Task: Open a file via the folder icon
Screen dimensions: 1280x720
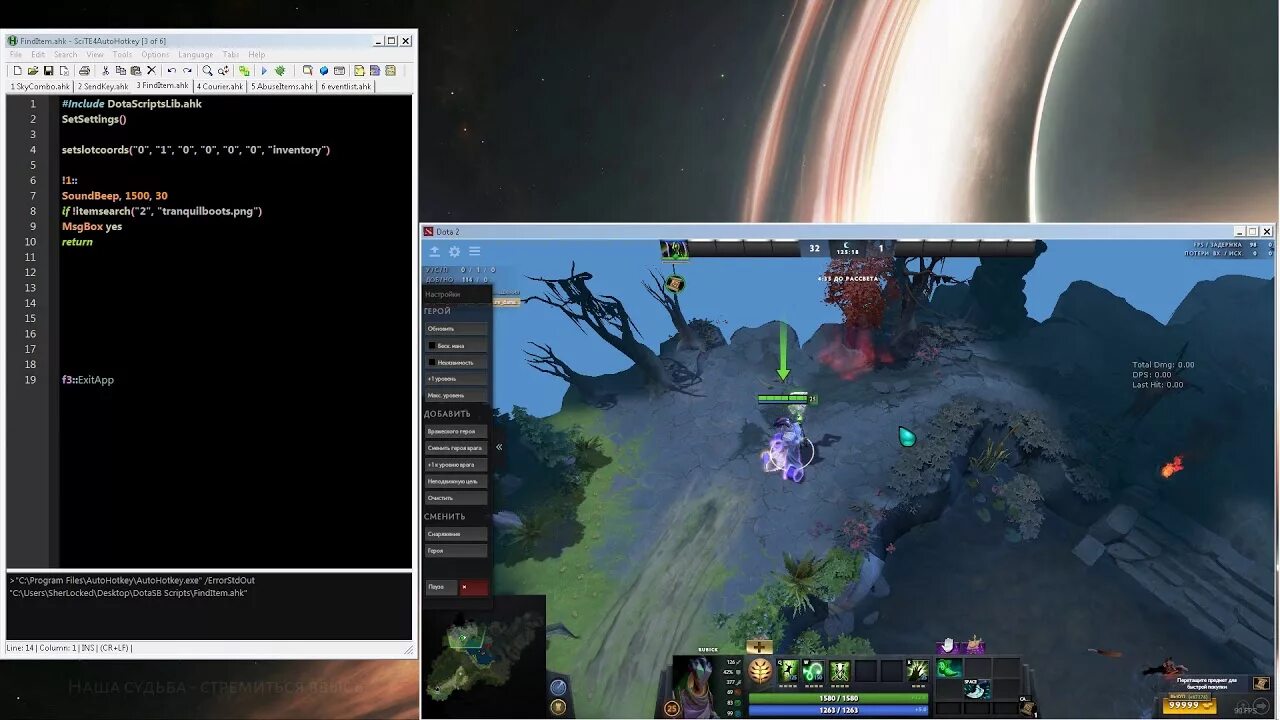Action: 33,71
